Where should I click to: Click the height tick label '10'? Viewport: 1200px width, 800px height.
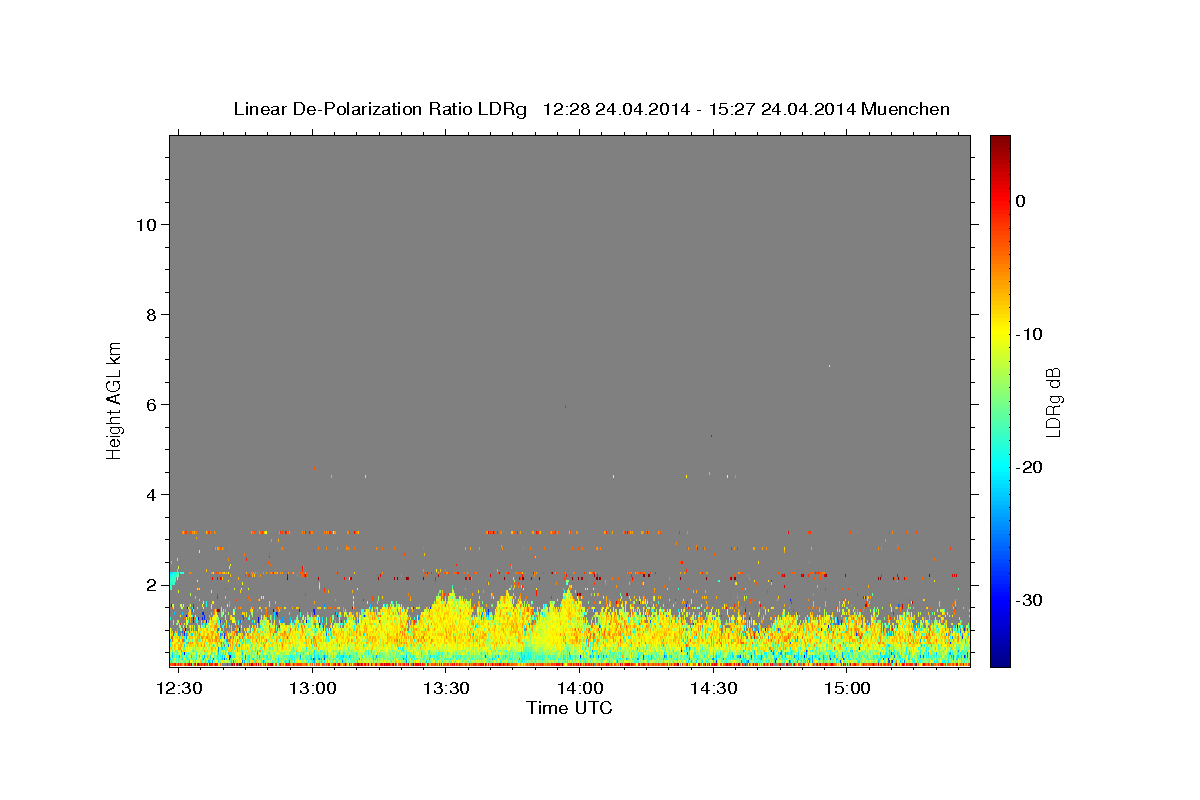click(x=145, y=224)
